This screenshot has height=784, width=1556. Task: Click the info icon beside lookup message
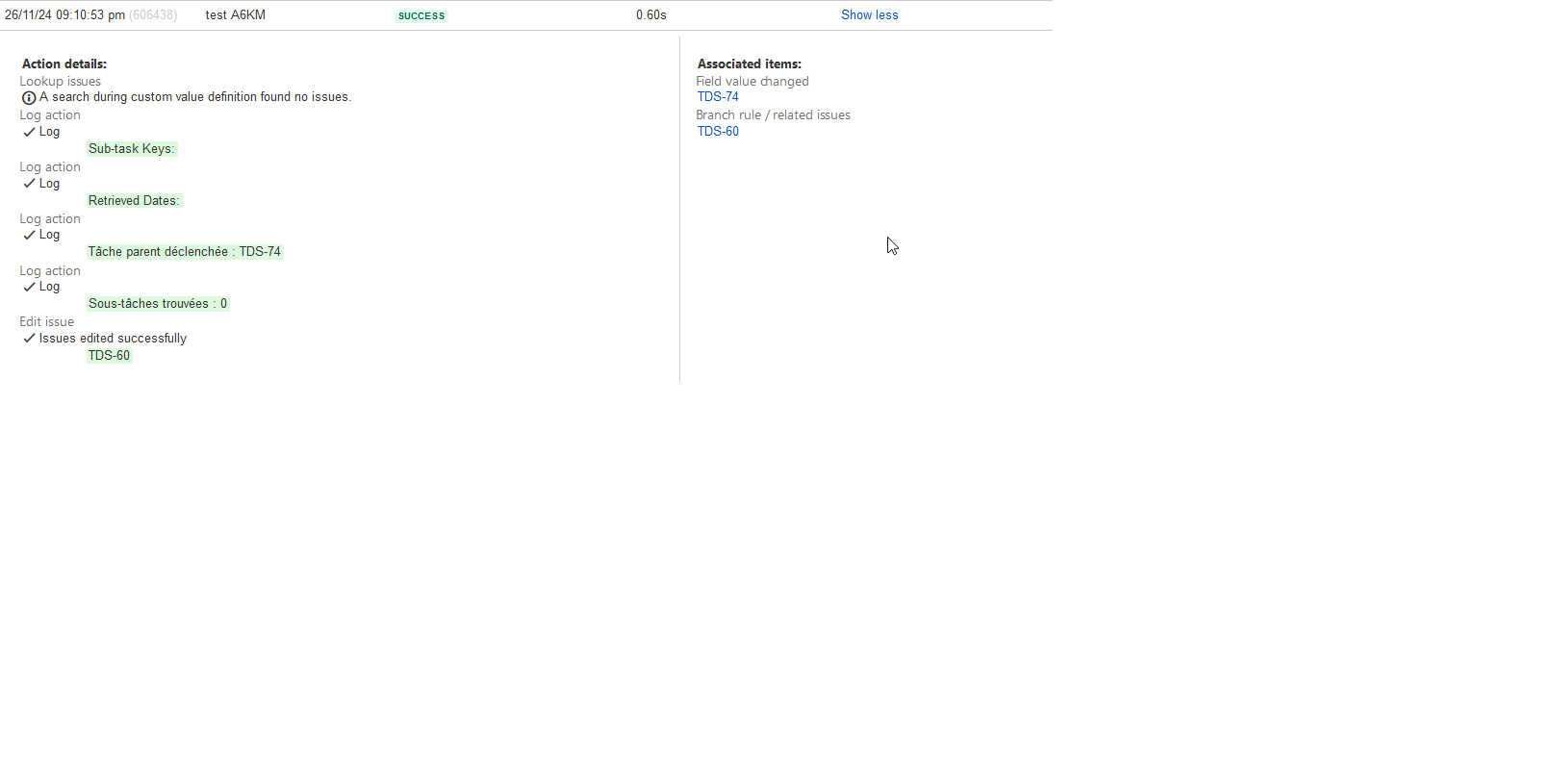[29, 98]
